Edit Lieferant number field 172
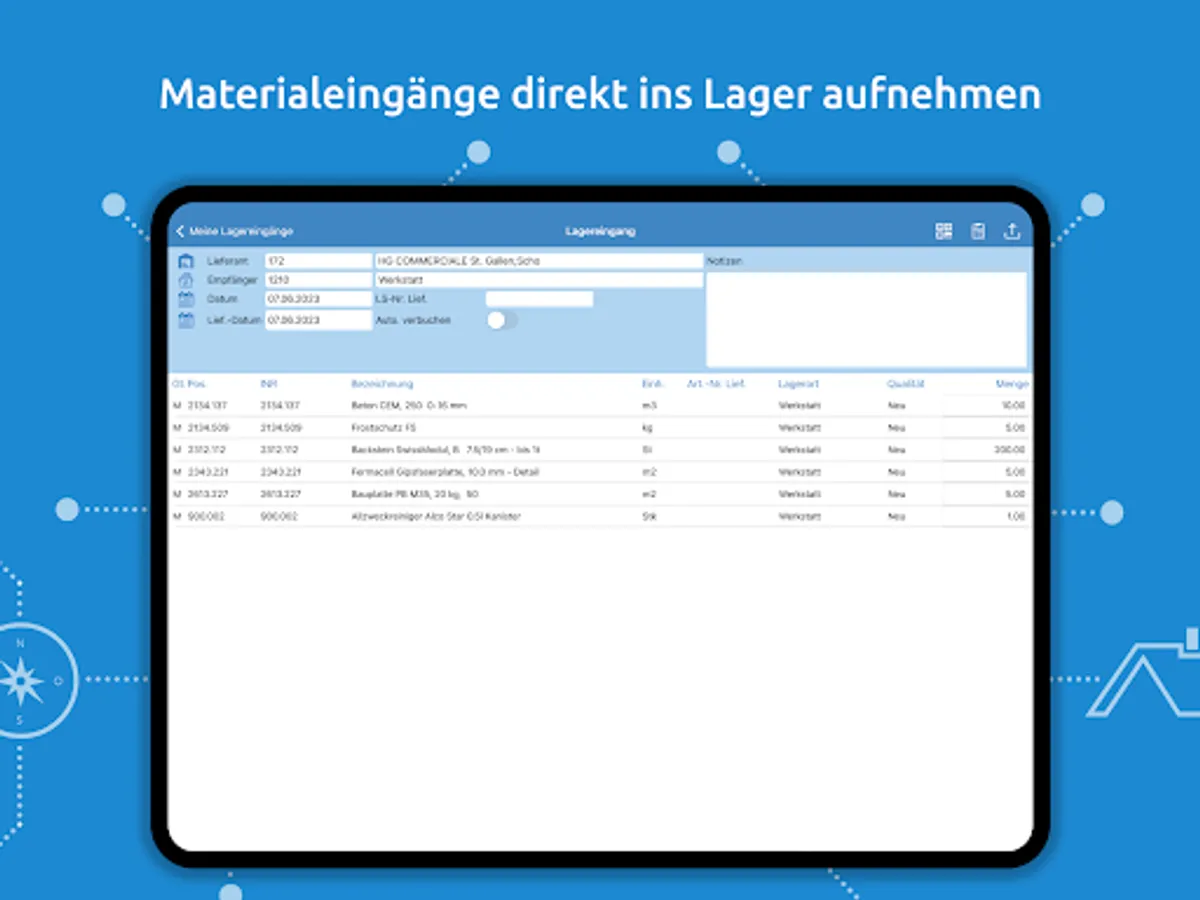 click(x=318, y=261)
